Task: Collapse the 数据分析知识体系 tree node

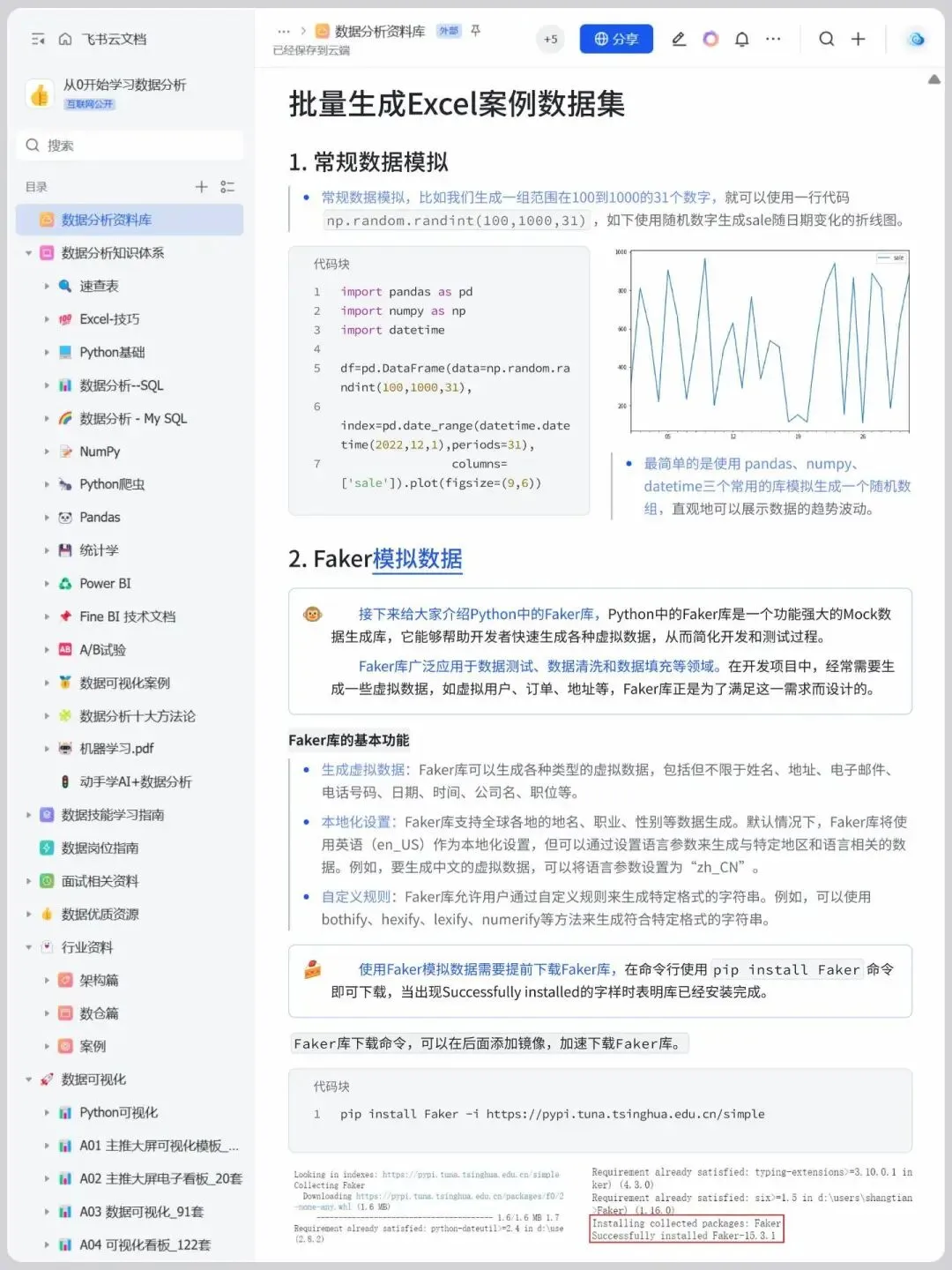Action: tap(28, 253)
